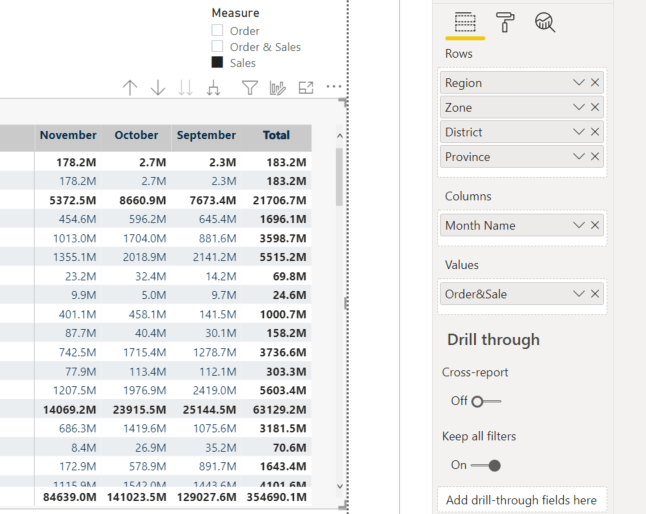
Task: Remove Region field with X icon
Action: click(595, 82)
